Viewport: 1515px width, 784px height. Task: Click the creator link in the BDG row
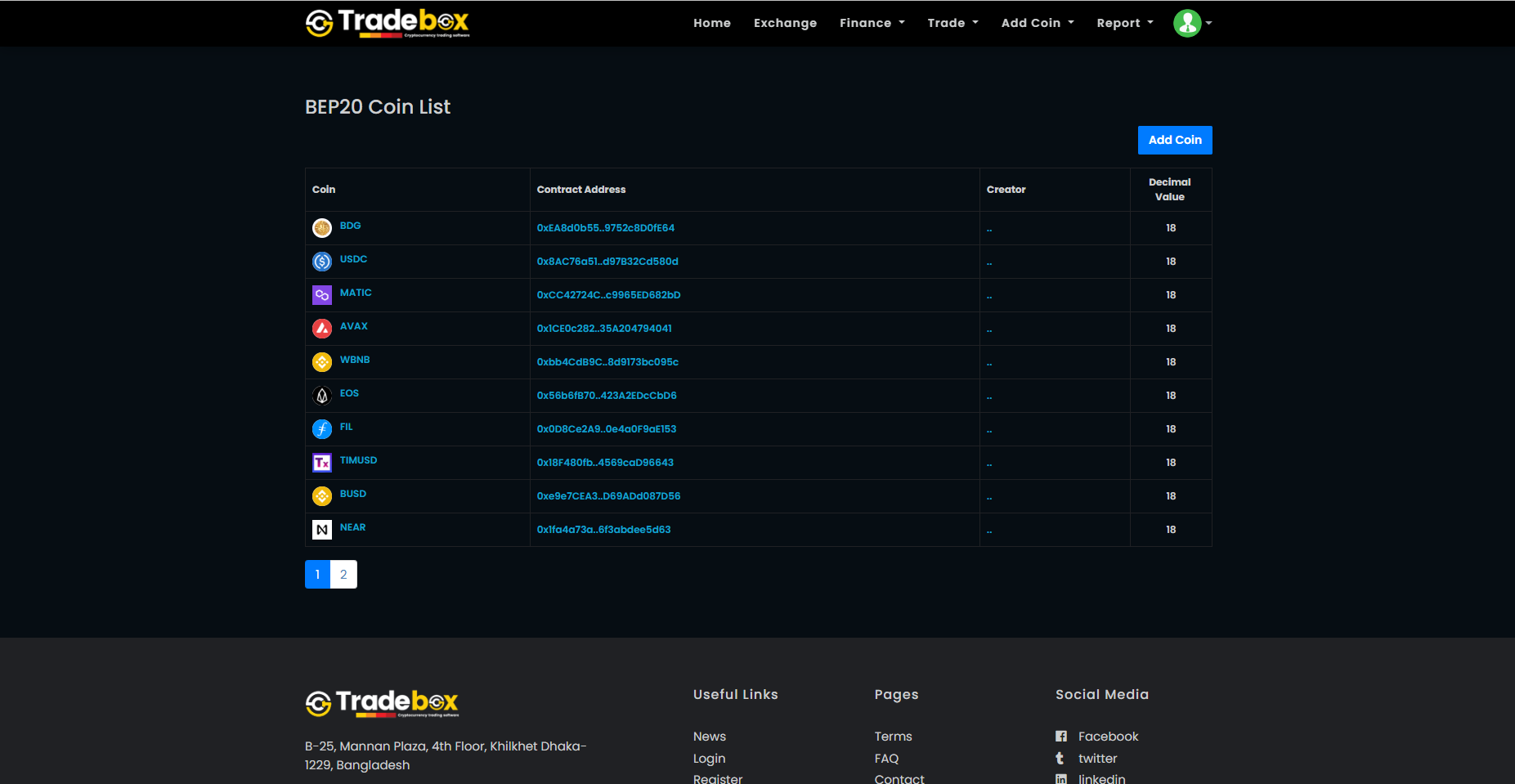(989, 230)
